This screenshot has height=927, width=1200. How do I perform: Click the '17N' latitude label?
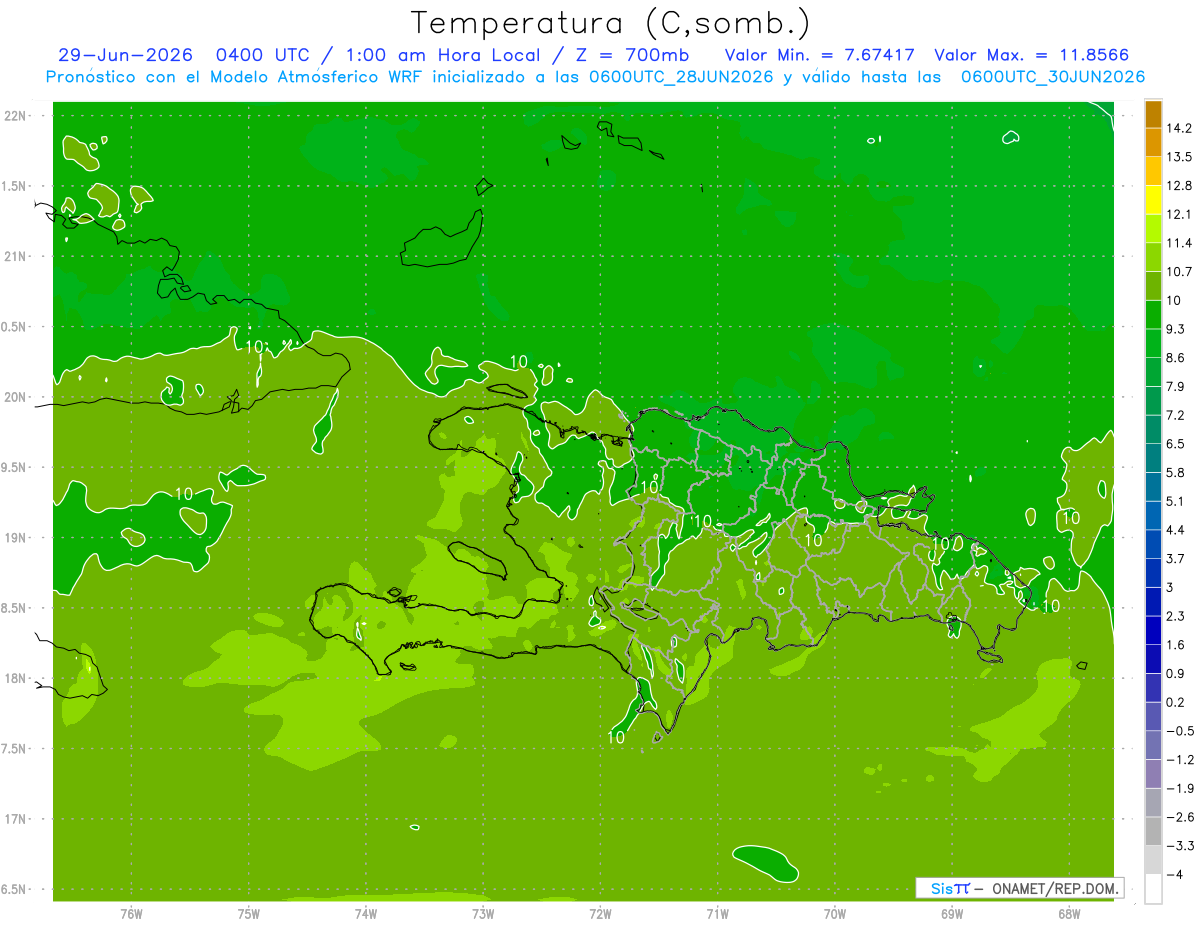[x=15, y=819]
